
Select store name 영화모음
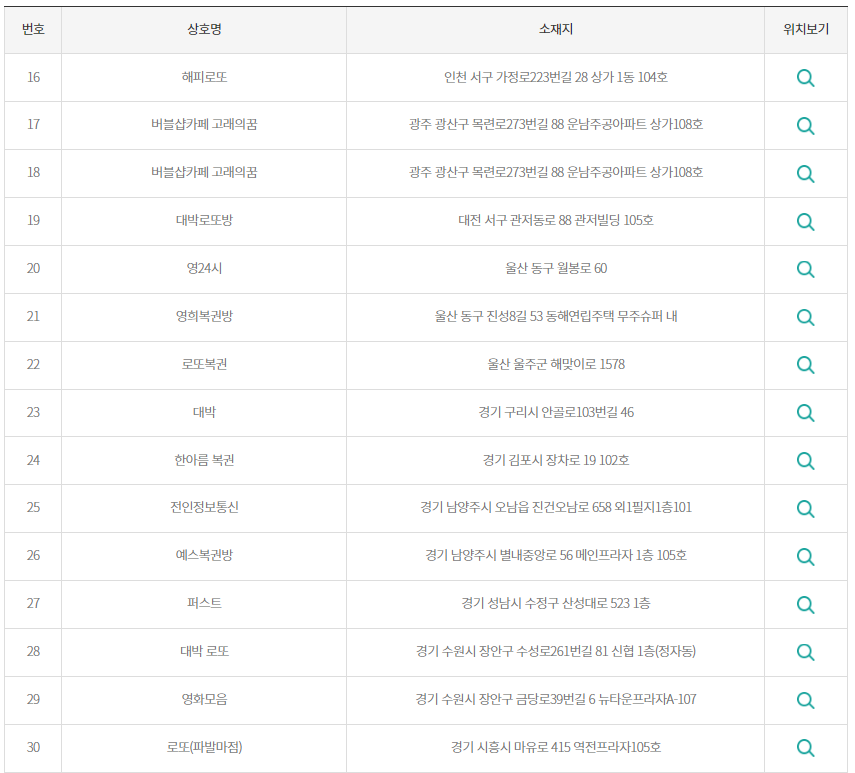(x=204, y=699)
